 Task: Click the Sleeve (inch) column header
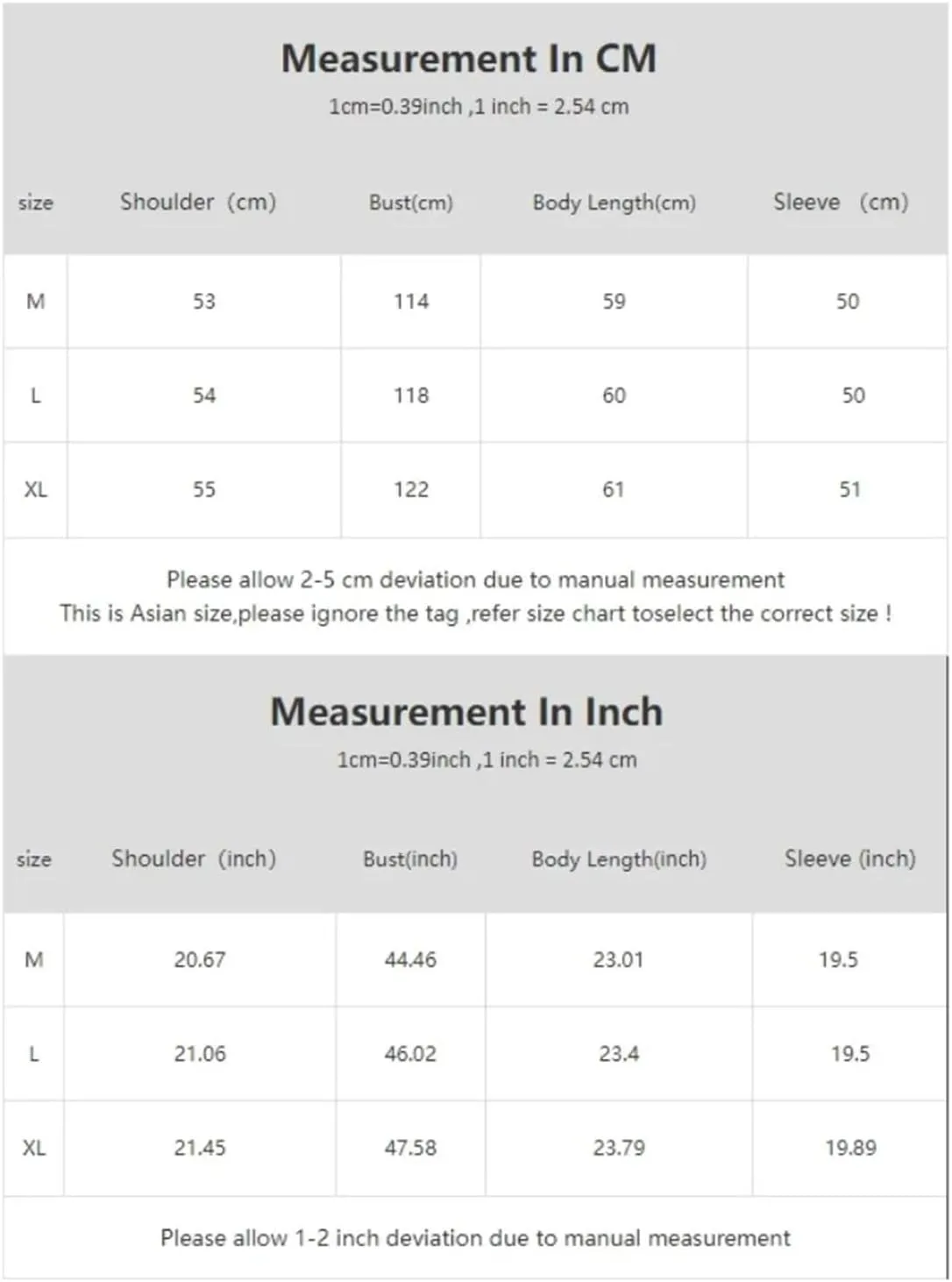(850, 858)
